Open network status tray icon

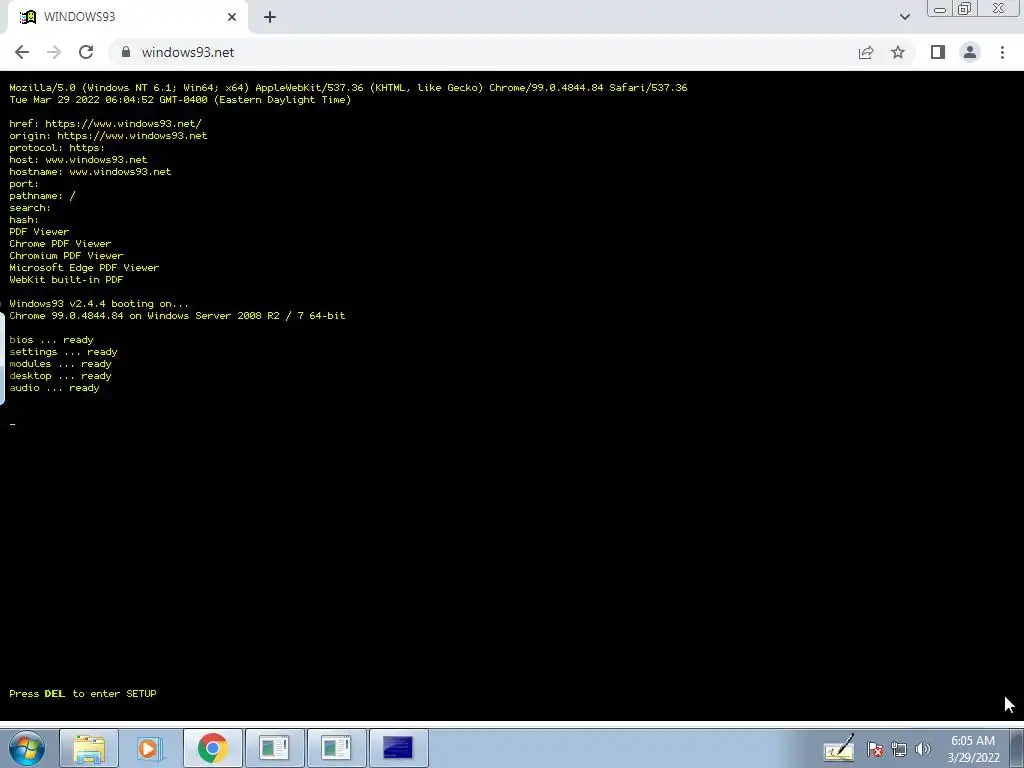899,750
